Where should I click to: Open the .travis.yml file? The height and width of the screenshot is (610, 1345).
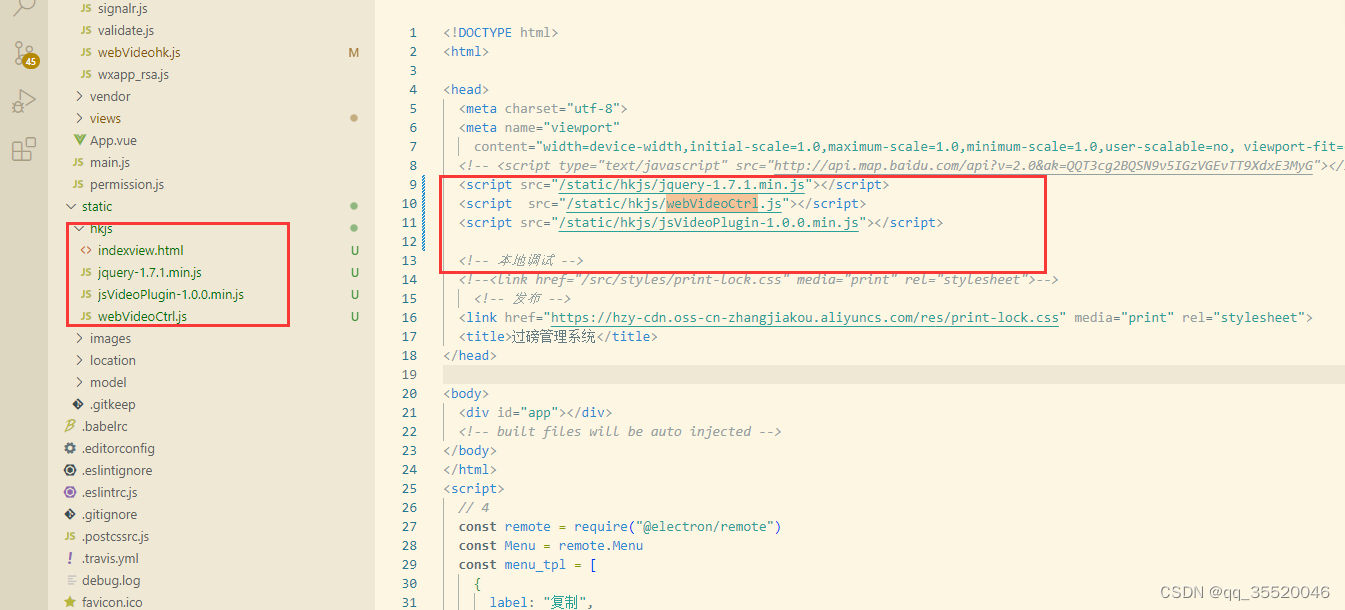tap(110, 558)
